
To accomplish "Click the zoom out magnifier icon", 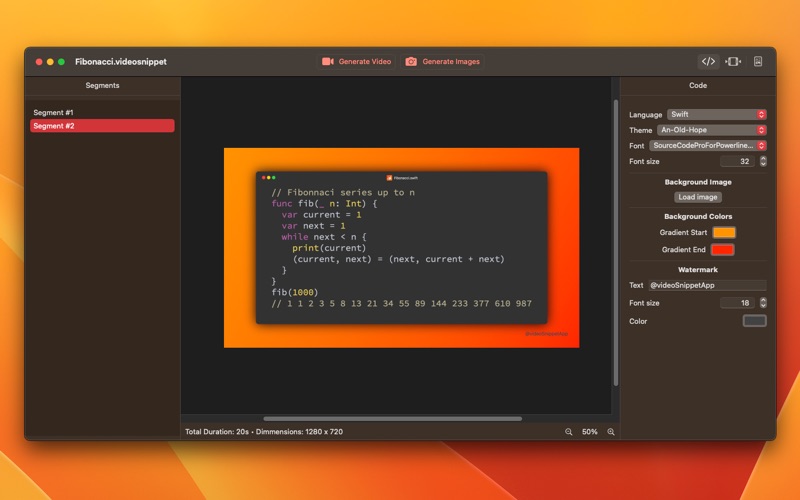I will (568, 432).
